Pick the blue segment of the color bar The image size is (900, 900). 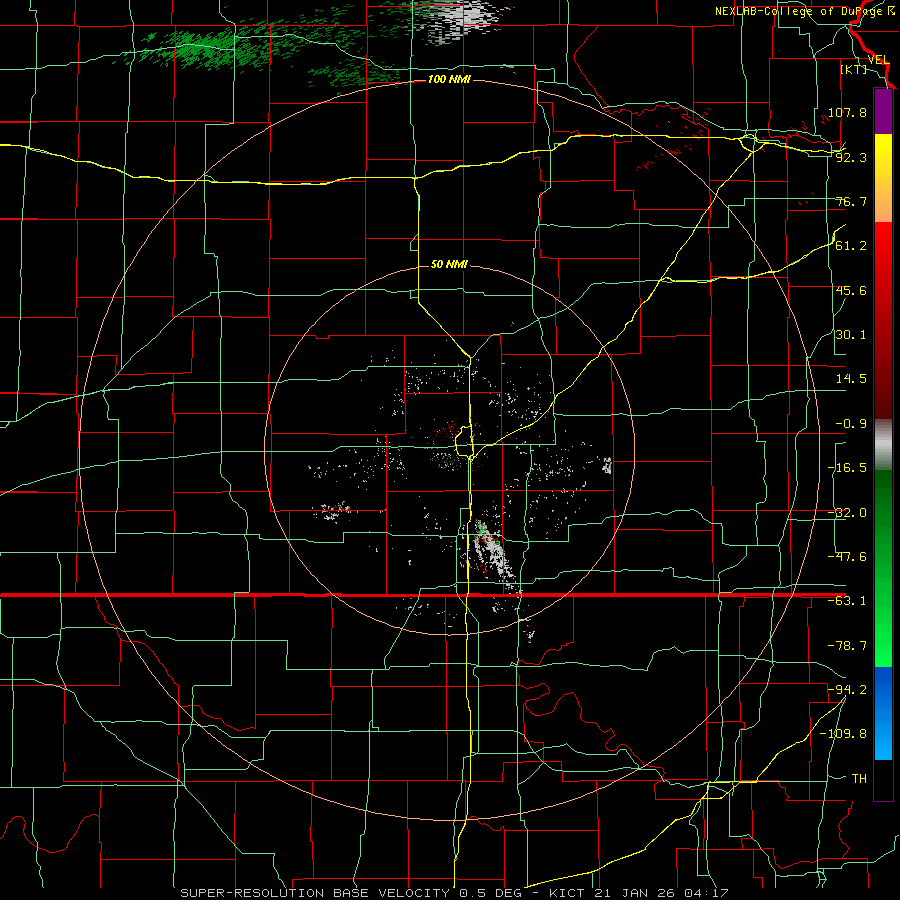pyautogui.click(x=883, y=713)
